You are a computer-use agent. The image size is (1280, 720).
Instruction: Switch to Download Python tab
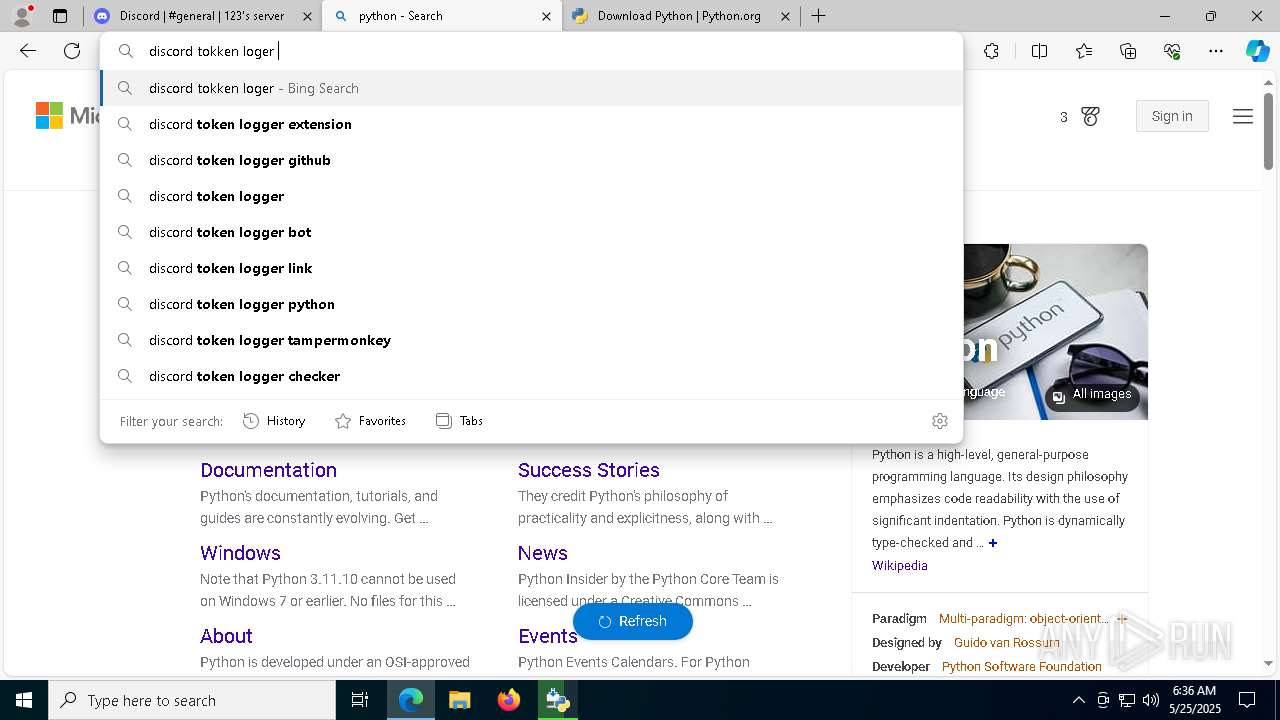point(680,16)
